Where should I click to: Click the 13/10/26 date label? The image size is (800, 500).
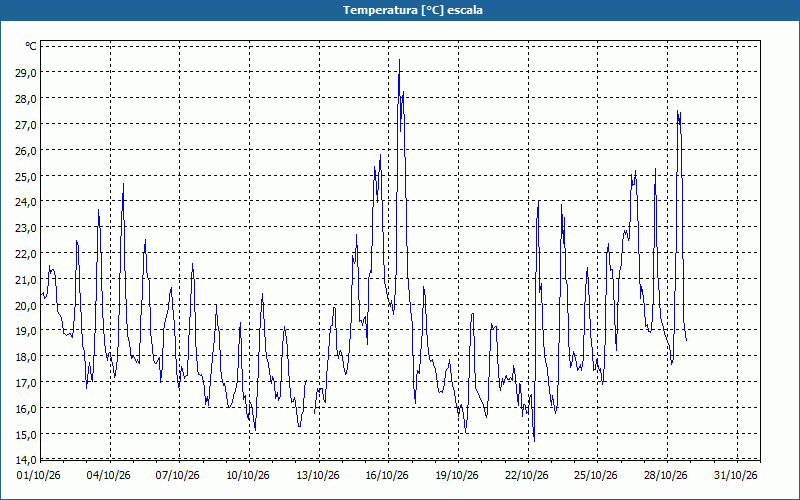[318, 476]
